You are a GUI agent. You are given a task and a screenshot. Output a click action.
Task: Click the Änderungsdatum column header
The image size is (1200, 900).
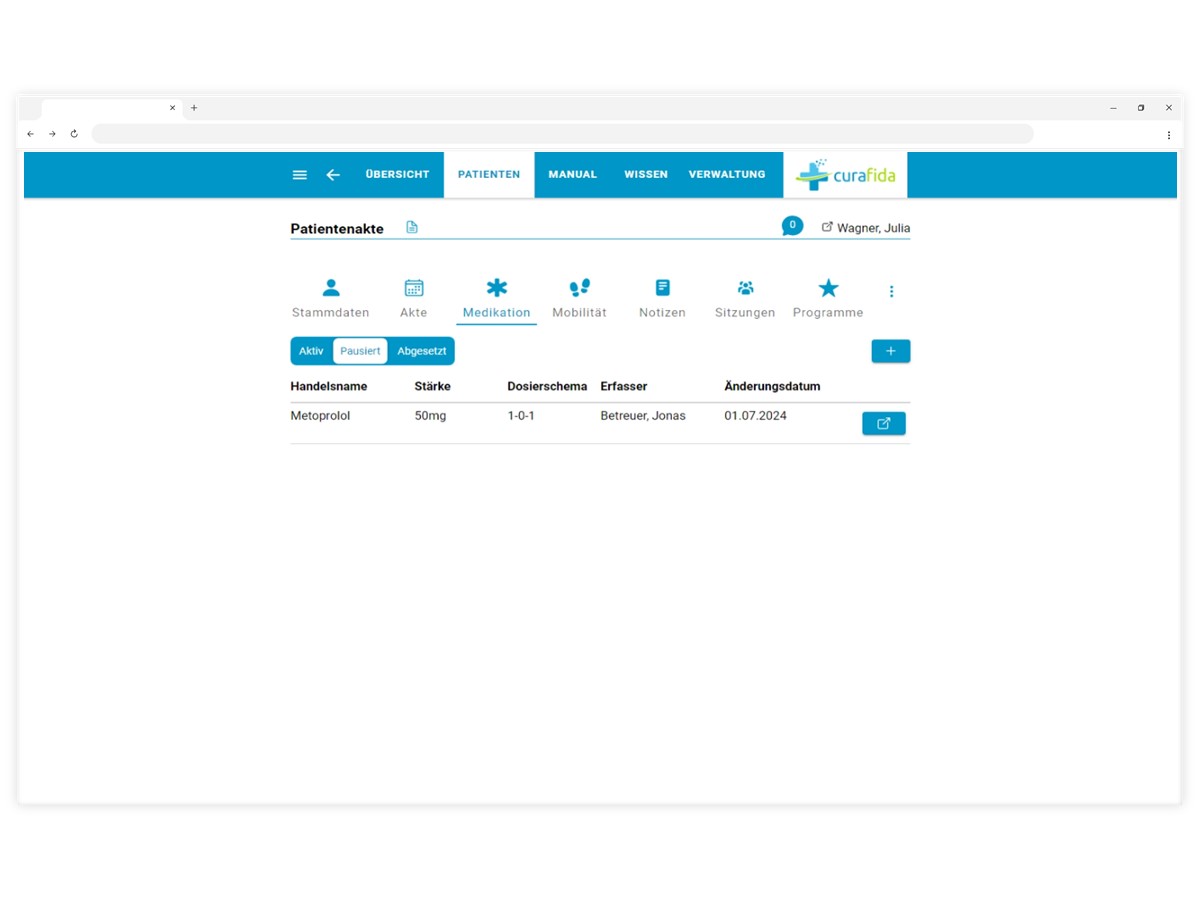point(773,386)
